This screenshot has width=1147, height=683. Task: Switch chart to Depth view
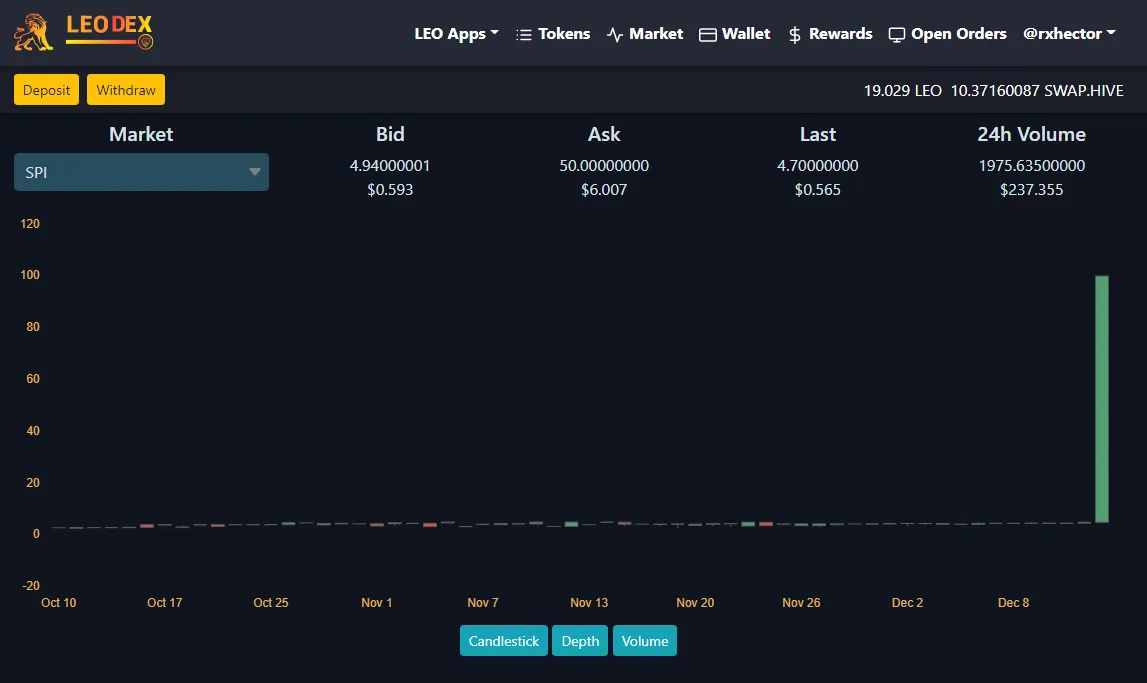click(580, 641)
